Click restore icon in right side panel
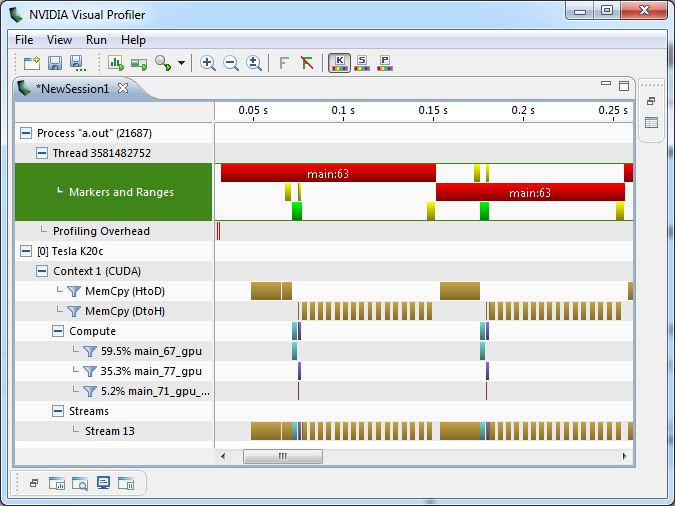Screen dimensions: 675x506 tap(651, 101)
